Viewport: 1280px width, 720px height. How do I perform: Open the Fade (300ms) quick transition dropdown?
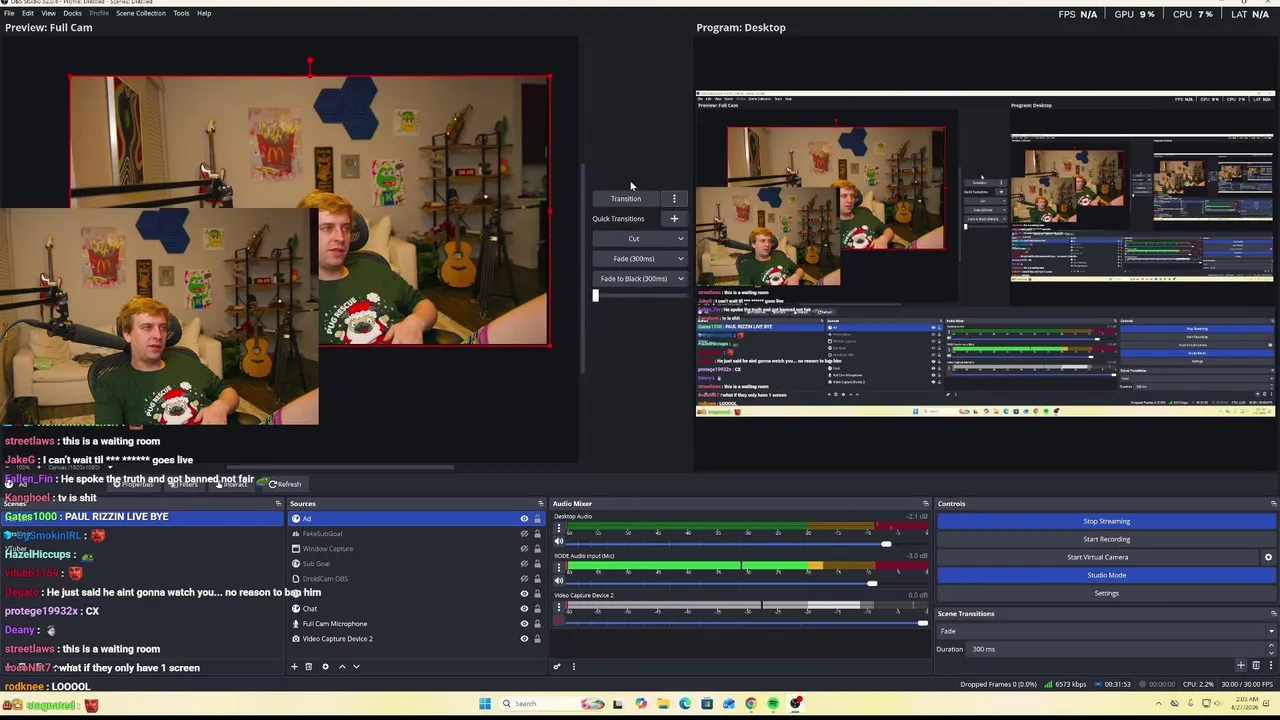click(681, 259)
